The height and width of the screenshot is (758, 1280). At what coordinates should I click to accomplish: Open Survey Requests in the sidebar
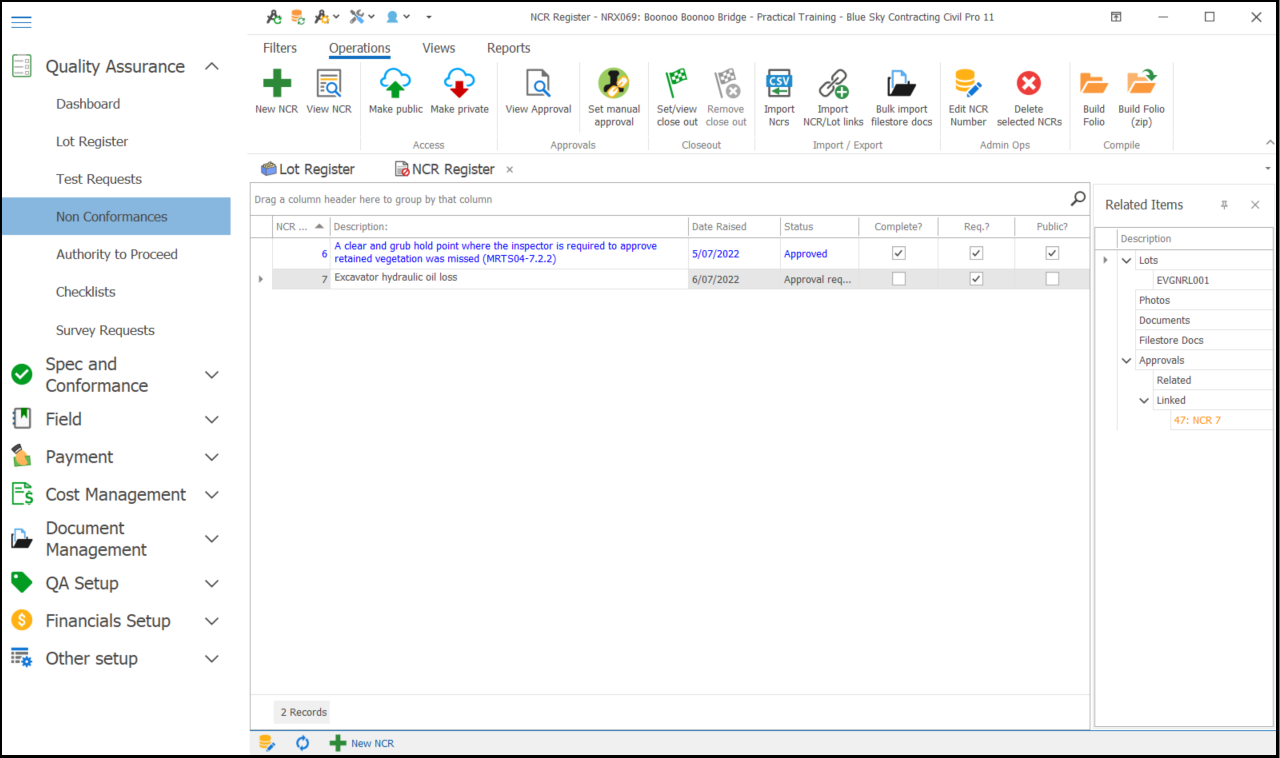[105, 330]
